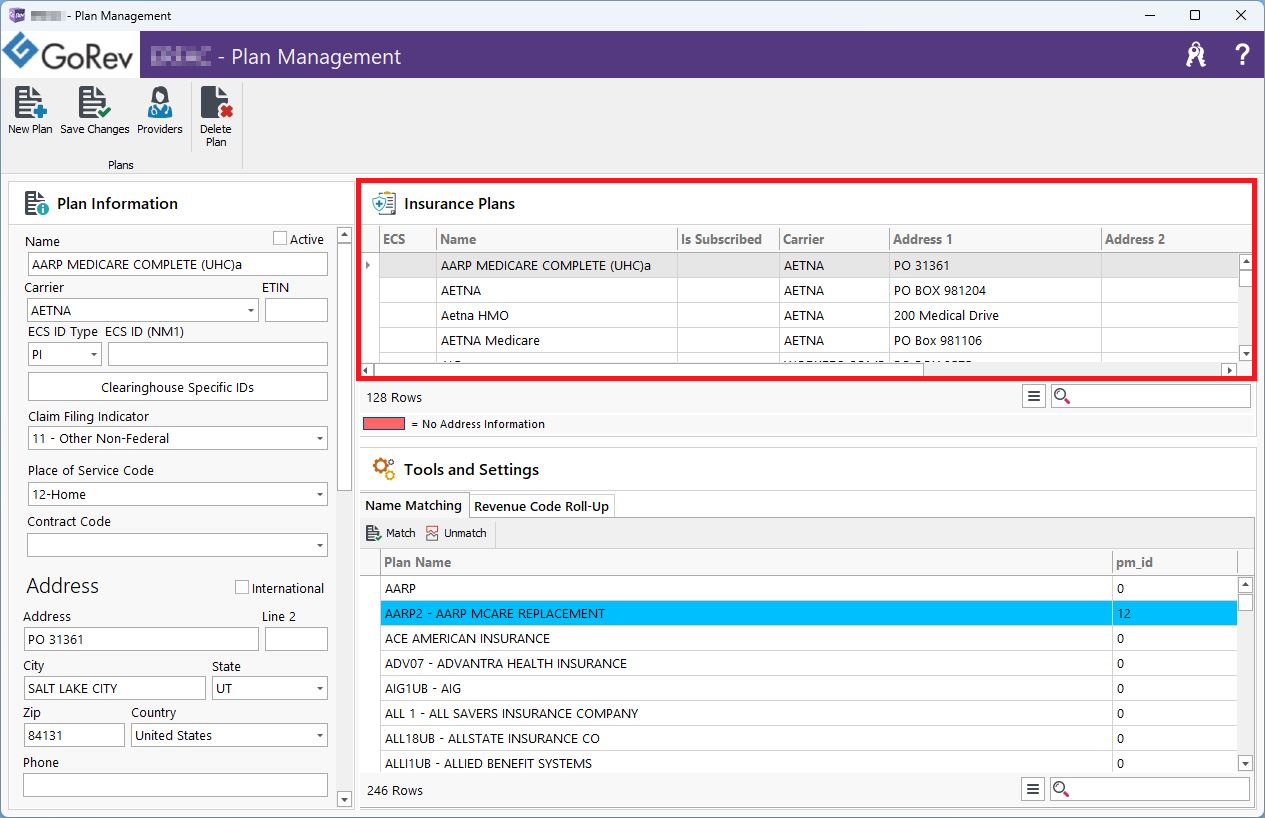The height and width of the screenshot is (818, 1265).
Task: Expand the Place of Service Code dropdown
Action: click(320, 494)
